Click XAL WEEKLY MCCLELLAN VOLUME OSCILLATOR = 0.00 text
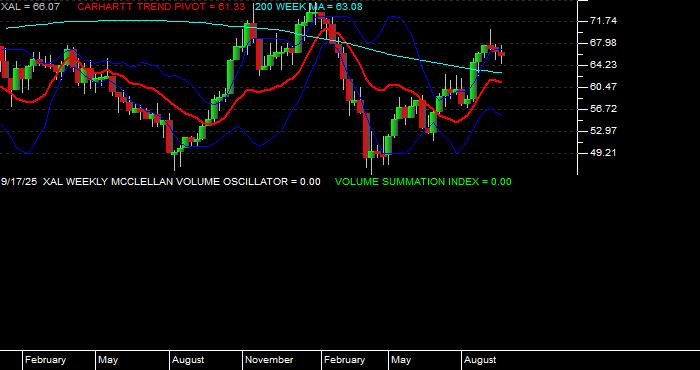This screenshot has height=370, width=700. point(182,182)
